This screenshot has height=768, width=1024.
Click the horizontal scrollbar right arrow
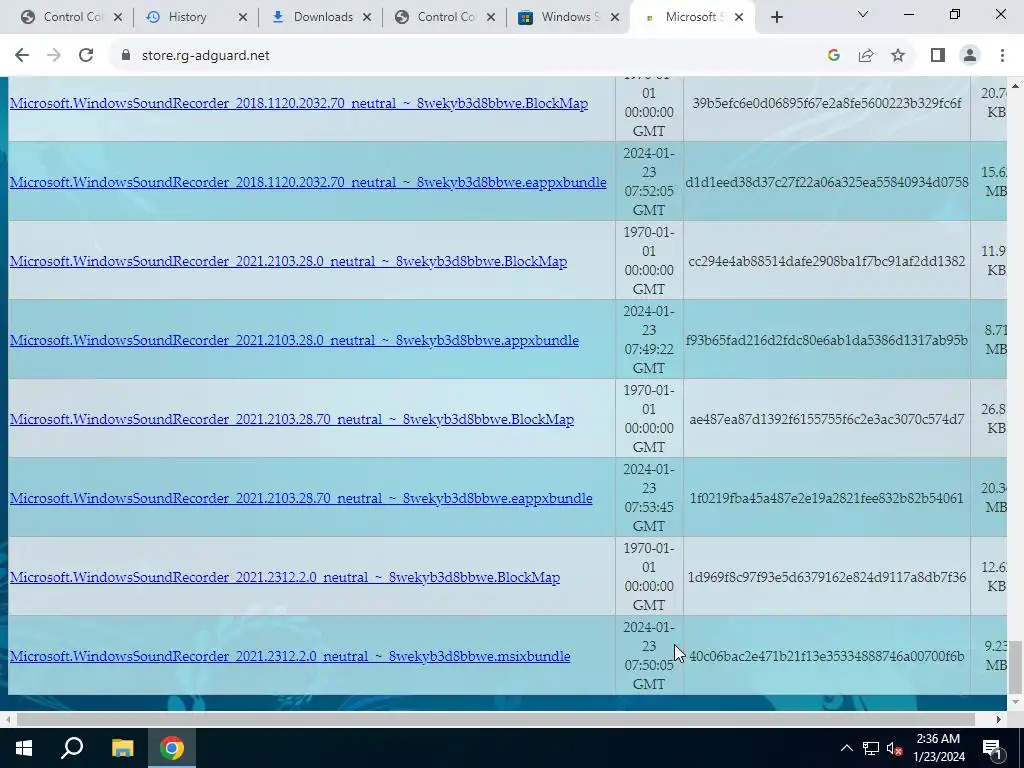click(x=999, y=719)
